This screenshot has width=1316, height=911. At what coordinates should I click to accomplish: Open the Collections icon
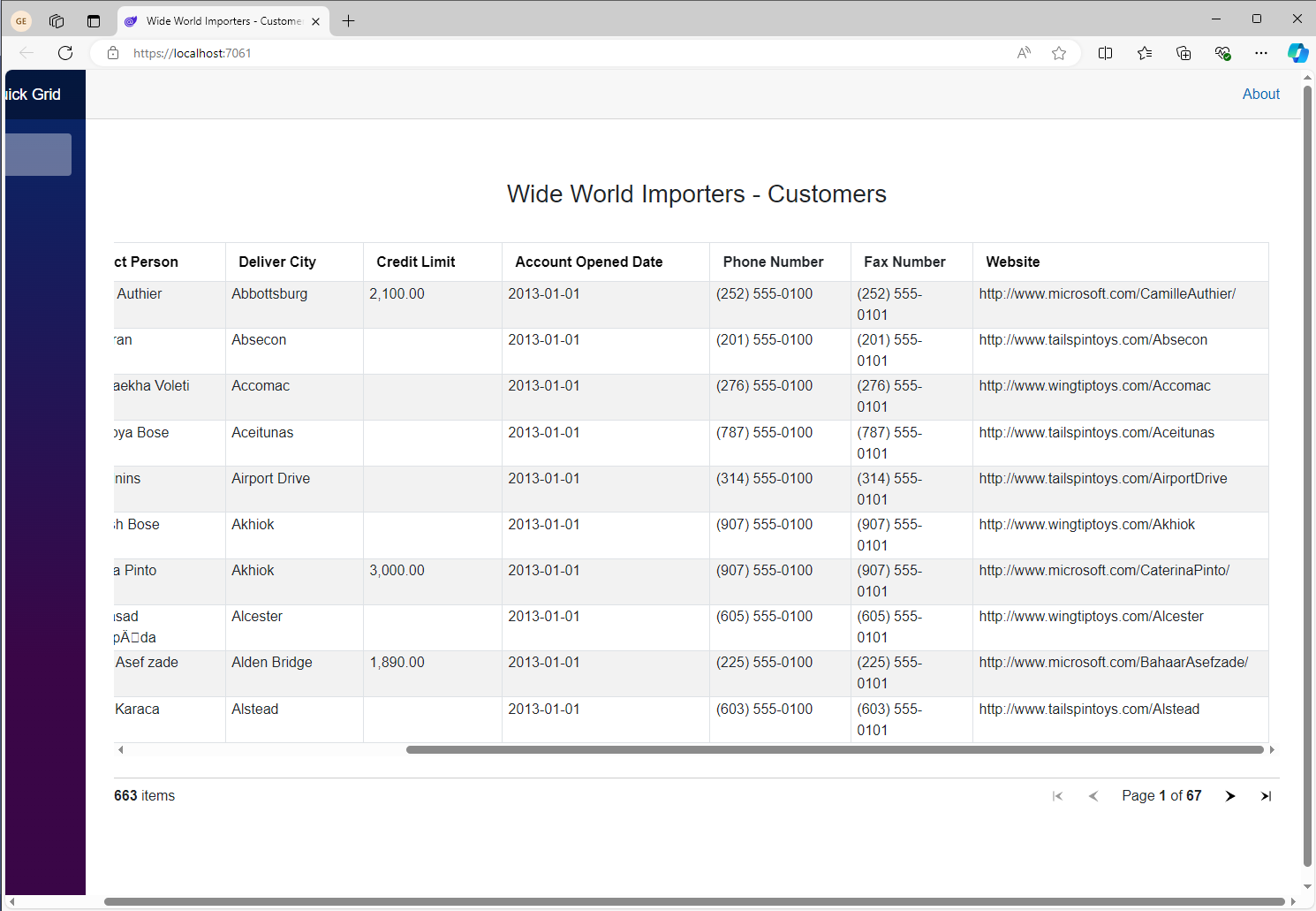coord(1184,53)
